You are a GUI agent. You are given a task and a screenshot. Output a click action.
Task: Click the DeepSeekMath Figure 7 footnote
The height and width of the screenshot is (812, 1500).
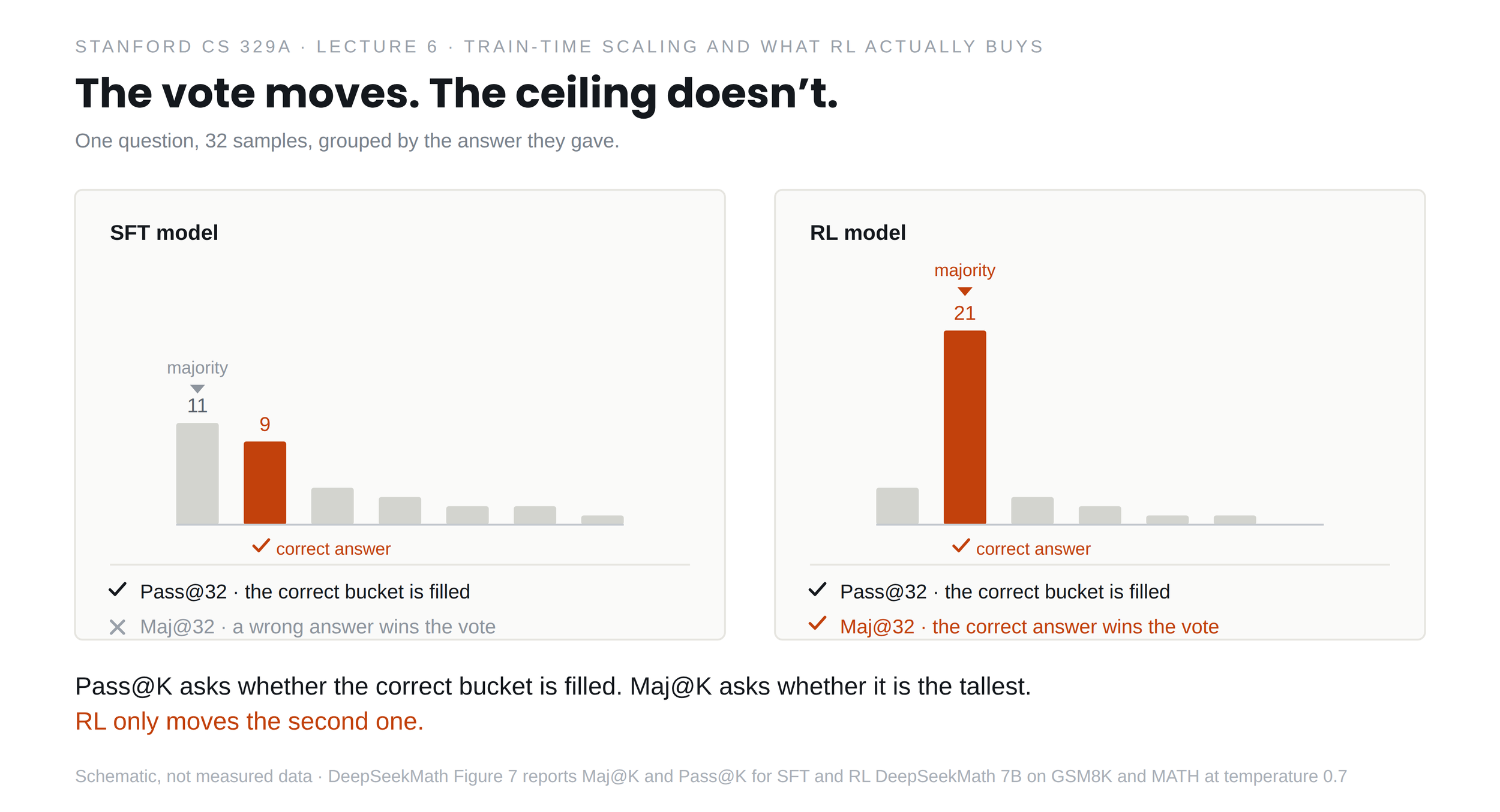coord(711,776)
